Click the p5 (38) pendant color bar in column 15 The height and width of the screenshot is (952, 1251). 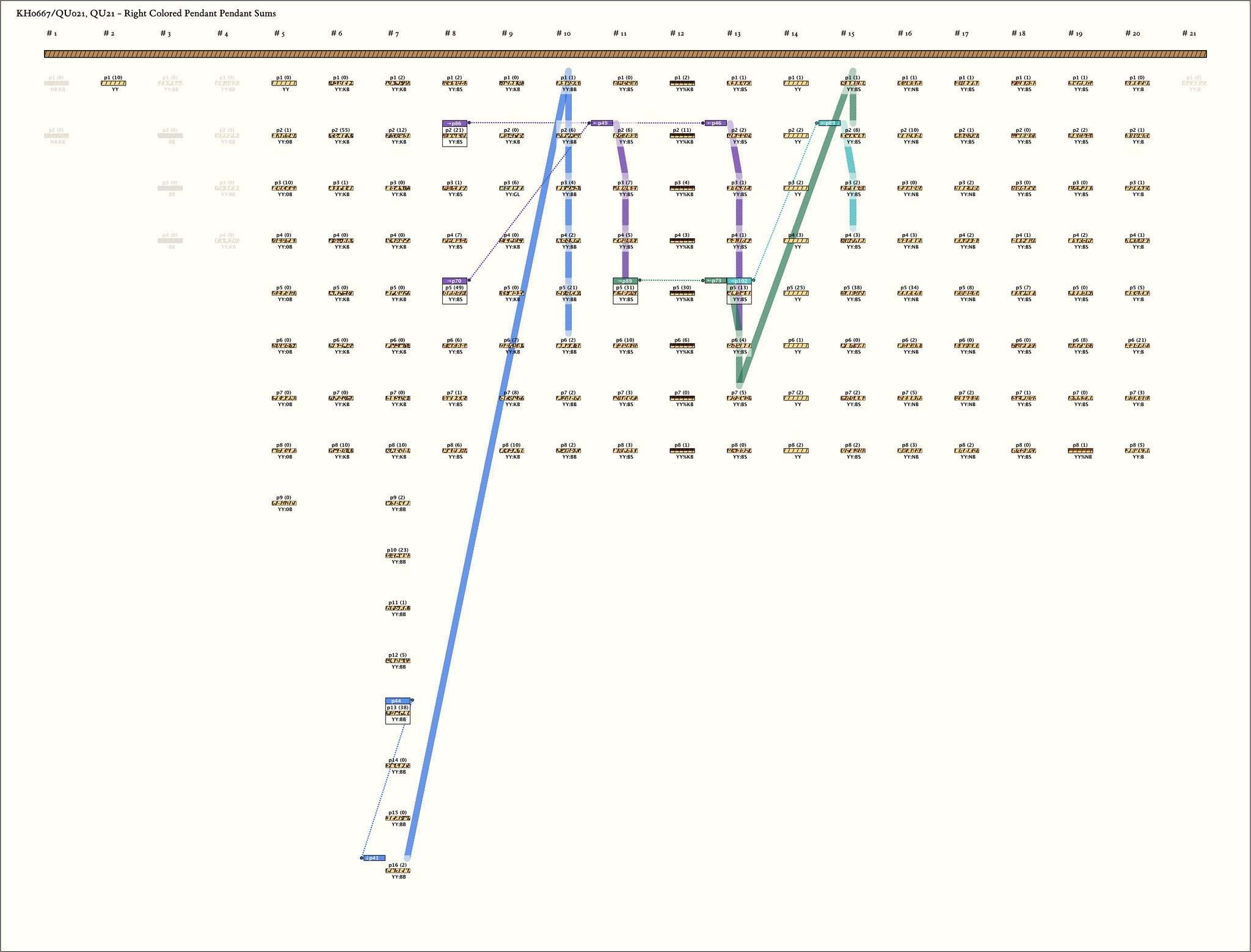[853, 293]
